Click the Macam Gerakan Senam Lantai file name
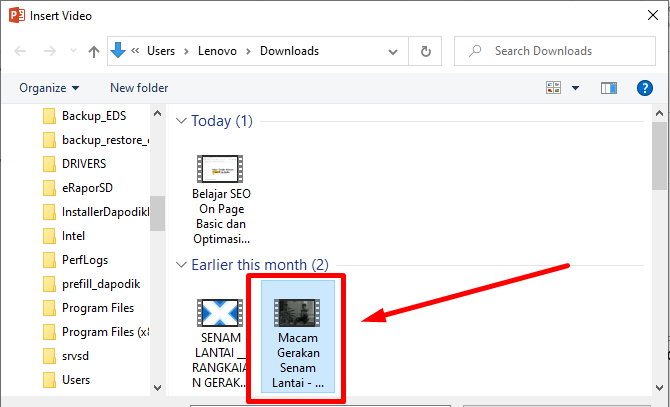The width and height of the screenshot is (670, 407). pos(298,360)
